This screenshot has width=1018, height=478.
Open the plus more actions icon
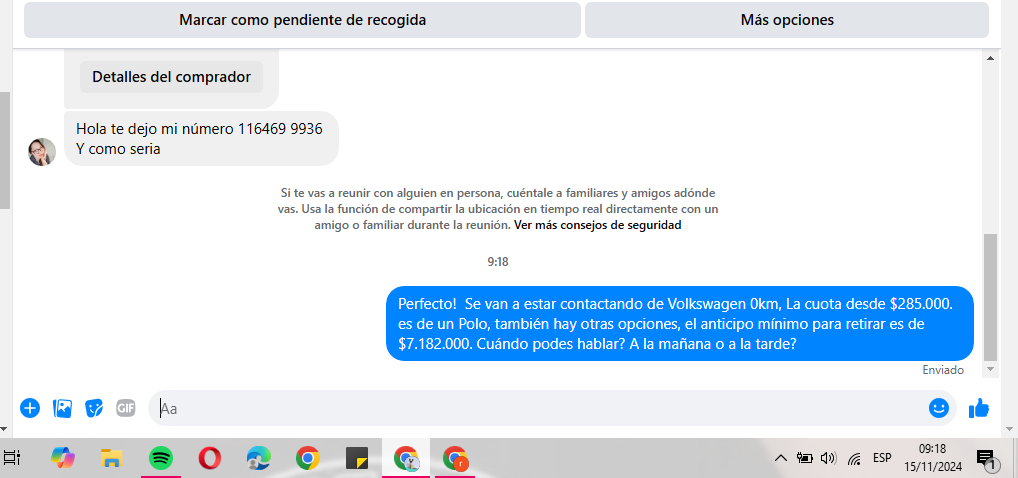pos(30,408)
